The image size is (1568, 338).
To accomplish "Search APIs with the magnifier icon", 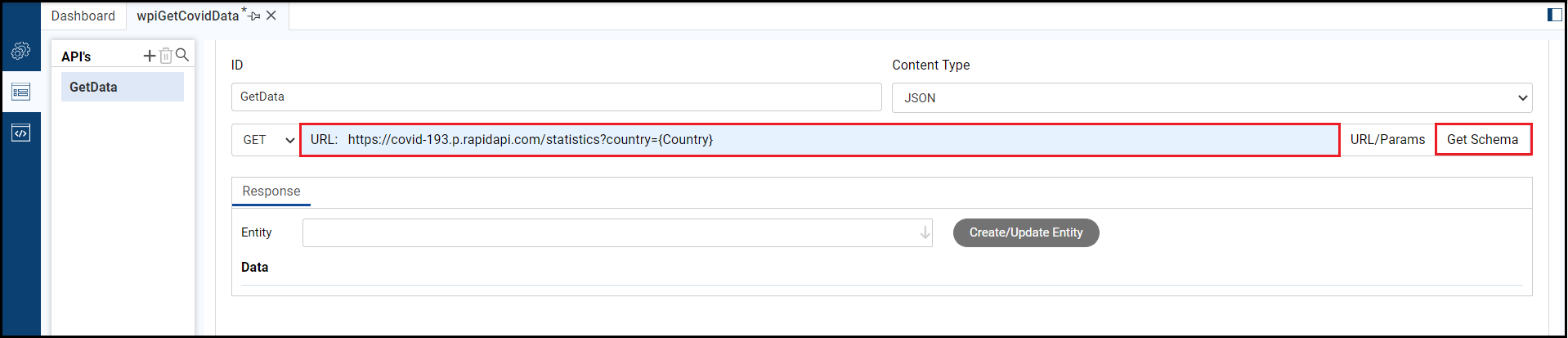I will point(182,55).
